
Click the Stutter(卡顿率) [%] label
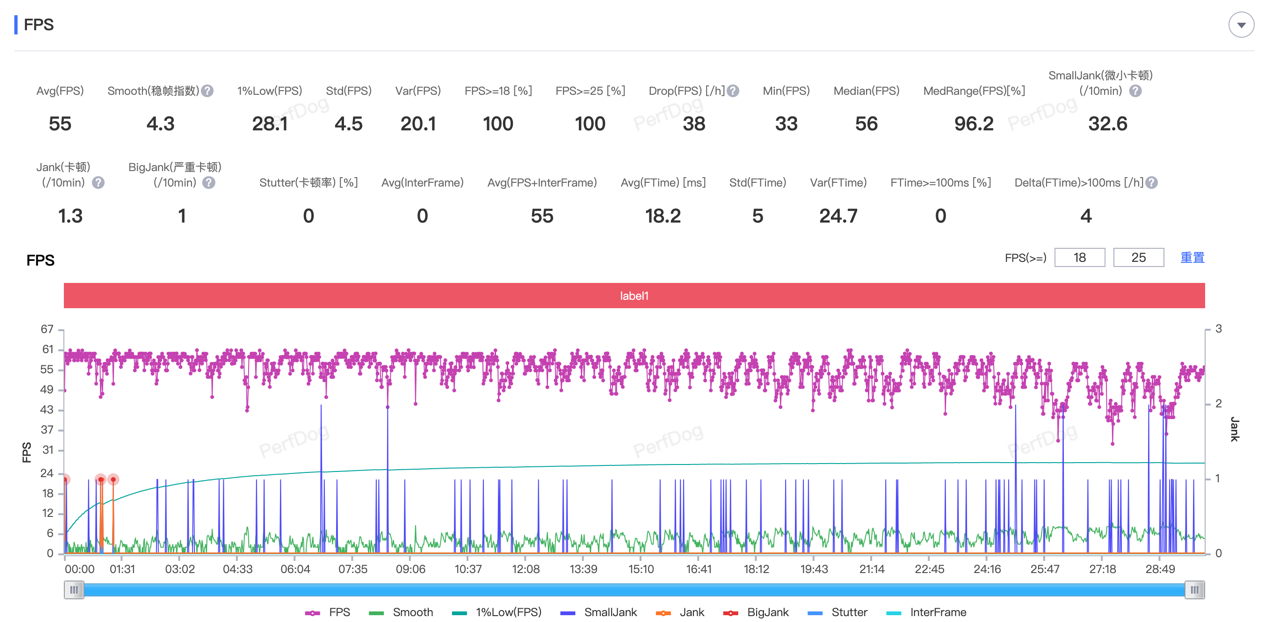coord(308,183)
